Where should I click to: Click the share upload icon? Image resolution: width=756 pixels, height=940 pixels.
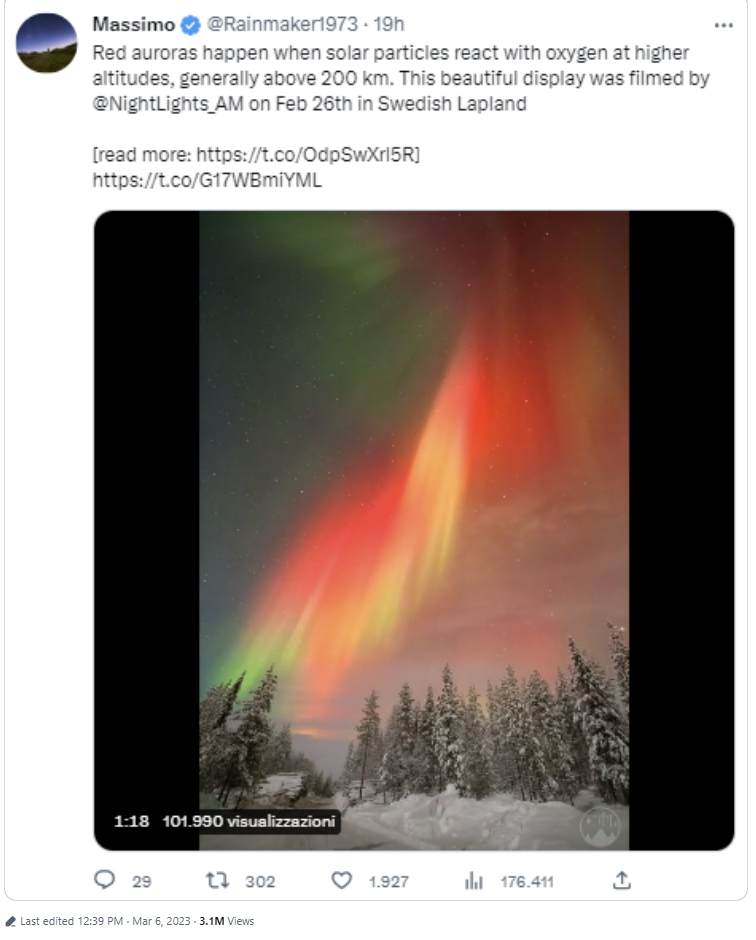click(622, 880)
